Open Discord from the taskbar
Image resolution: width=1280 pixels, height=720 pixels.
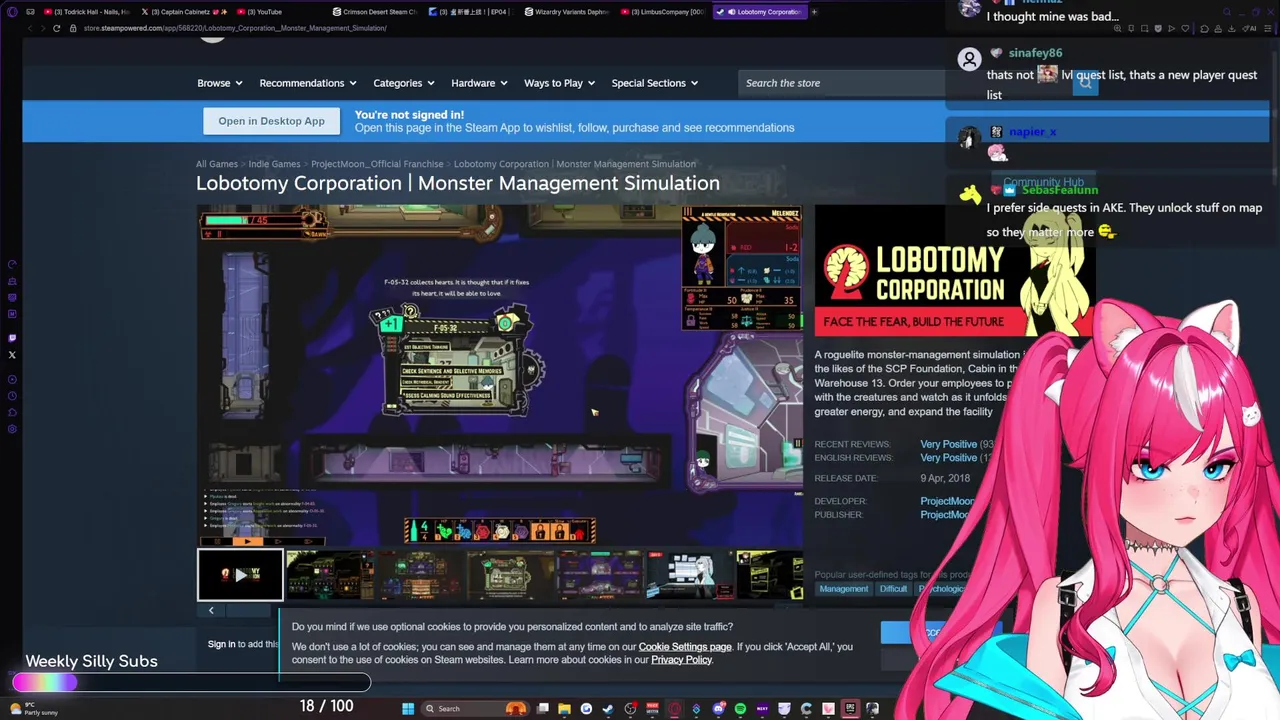718,709
